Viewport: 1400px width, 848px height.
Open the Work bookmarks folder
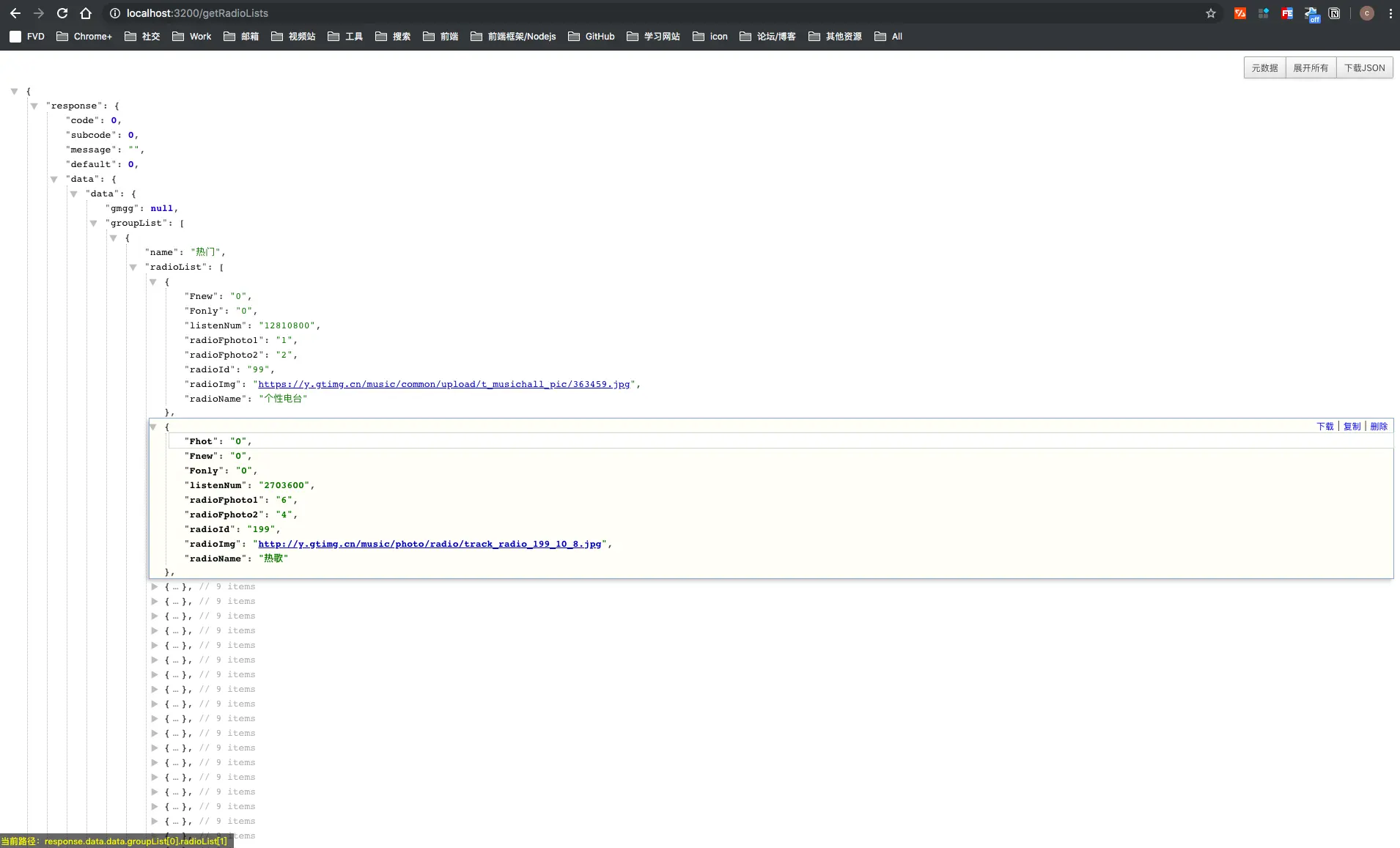click(x=192, y=36)
